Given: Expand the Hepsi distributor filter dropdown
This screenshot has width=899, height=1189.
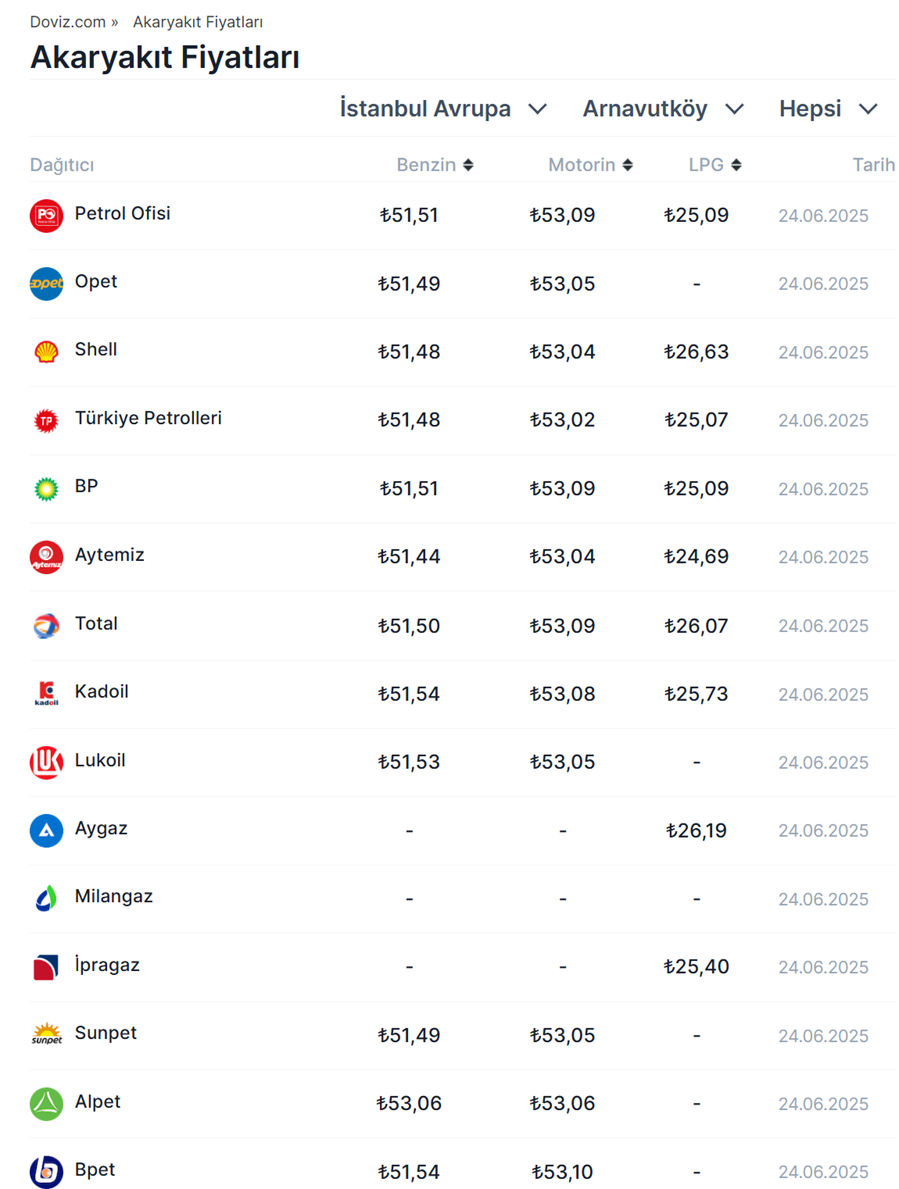Looking at the screenshot, I should tap(828, 109).
